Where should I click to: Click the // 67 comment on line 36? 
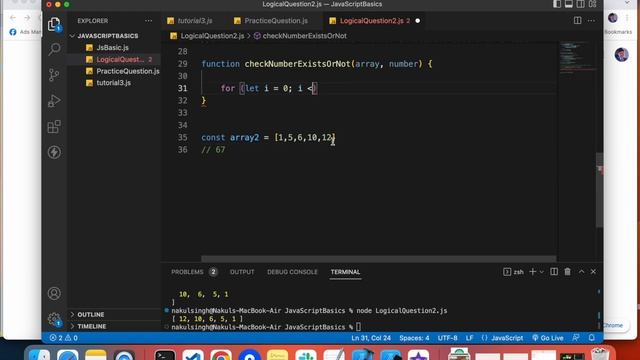point(213,150)
